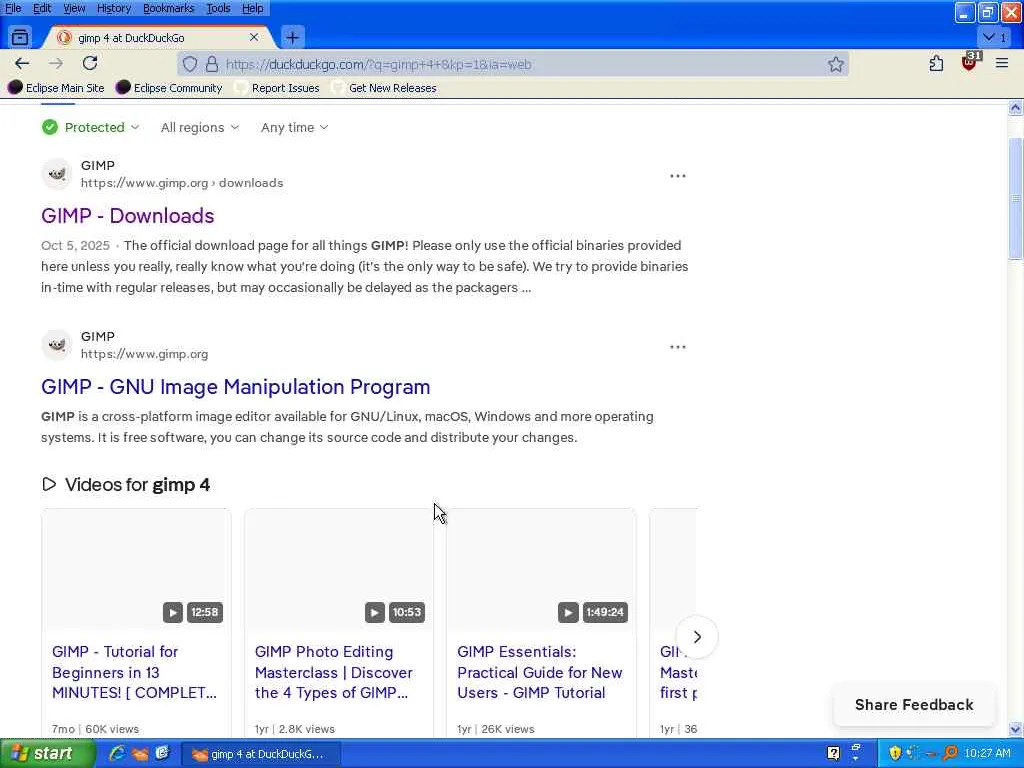Open GIMP - GNU Image Manipulation Program link
The image size is (1024, 768).
[236, 387]
